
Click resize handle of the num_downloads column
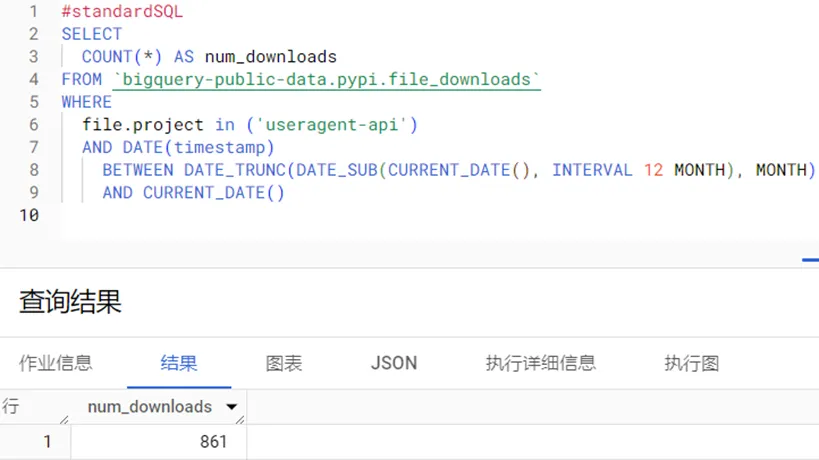[x=240, y=418]
